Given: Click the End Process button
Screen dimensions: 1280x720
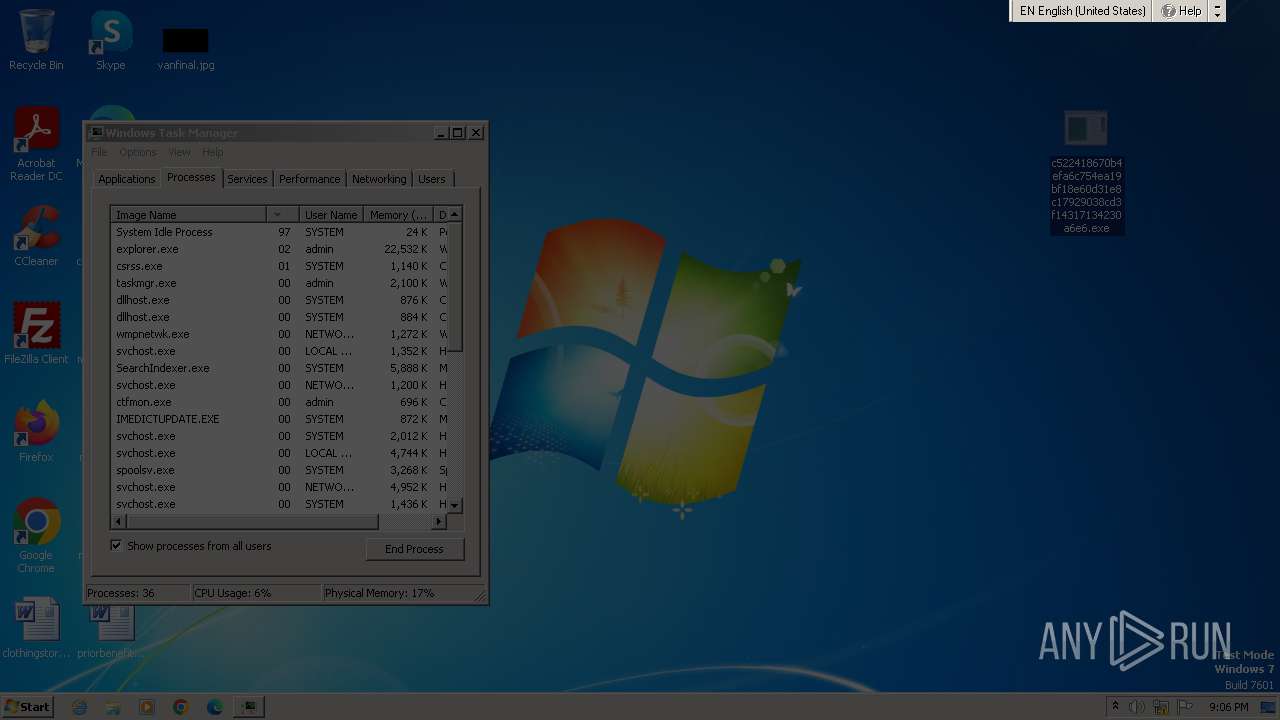Looking at the screenshot, I should pyautogui.click(x=414, y=549).
